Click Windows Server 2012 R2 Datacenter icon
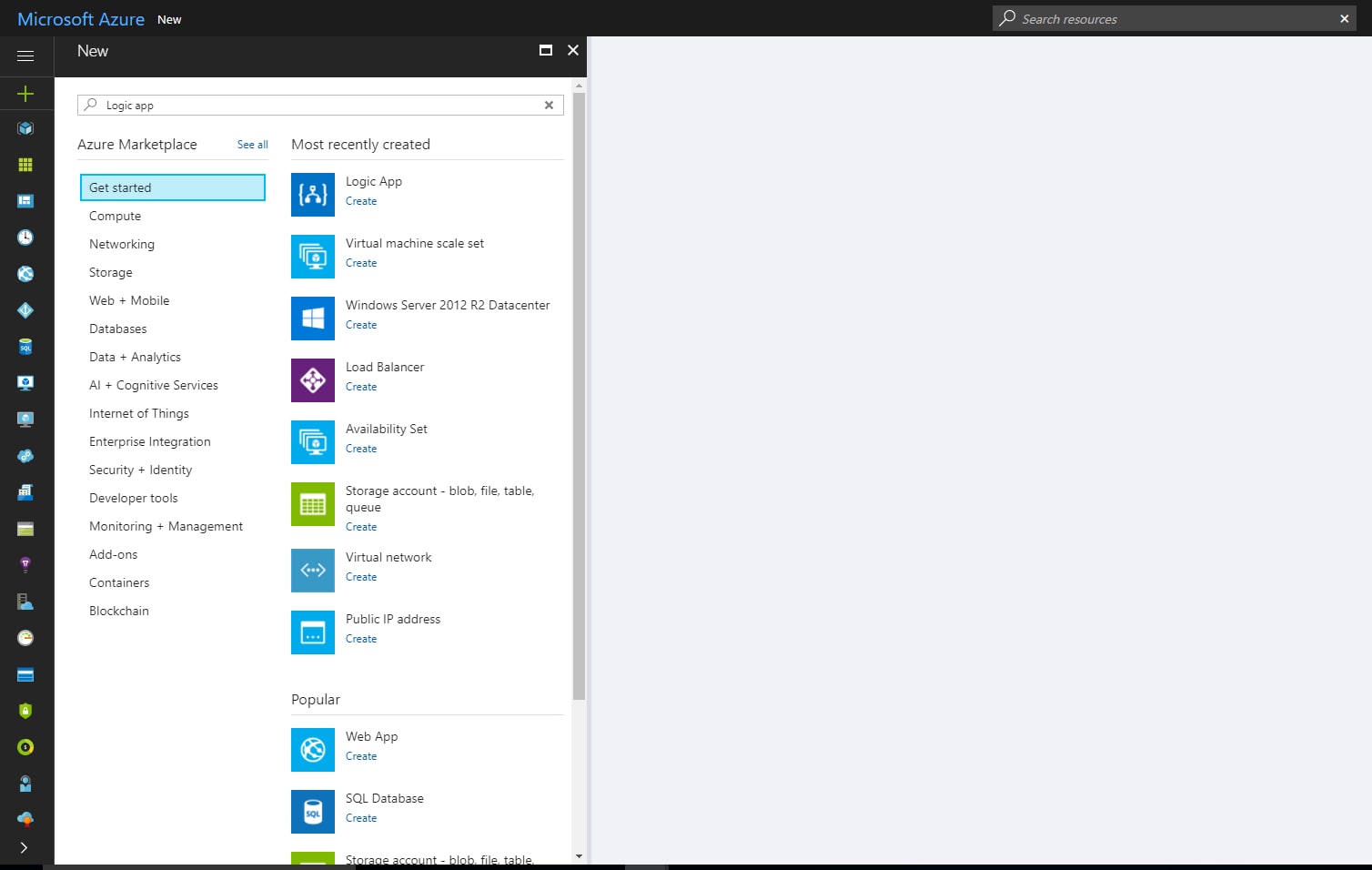Viewport: 1372px width, 870px height. coord(313,319)
